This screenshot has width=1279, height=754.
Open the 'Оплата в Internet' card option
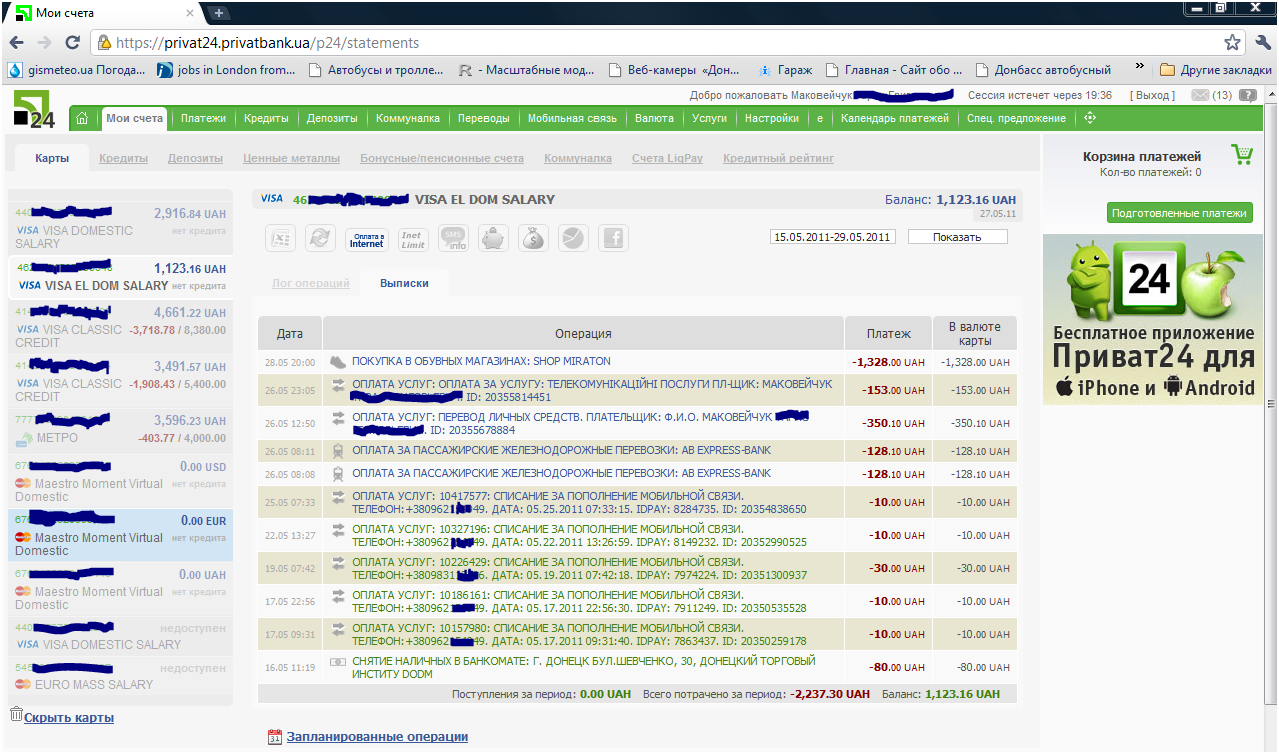(367, 239)
